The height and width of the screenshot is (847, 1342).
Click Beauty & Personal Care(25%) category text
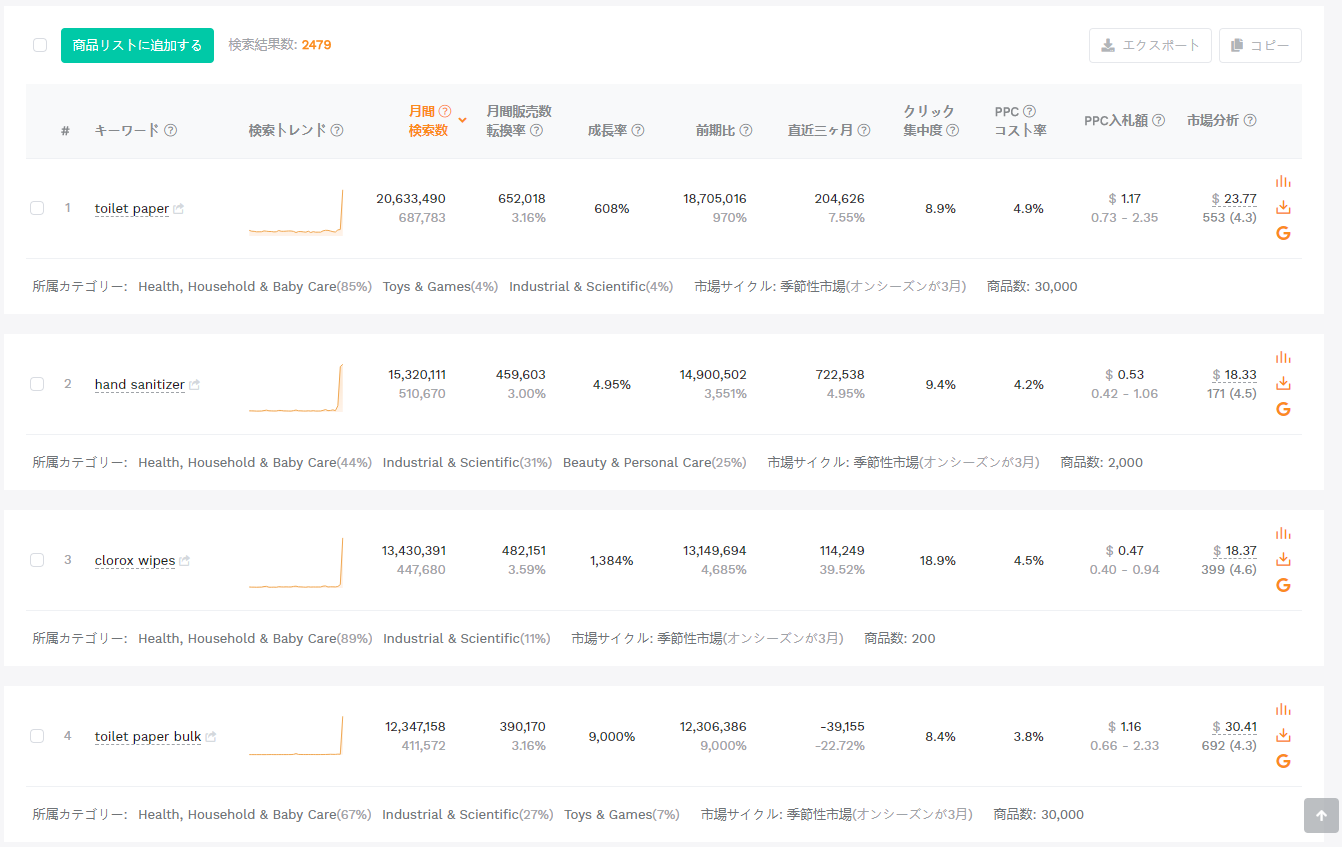click(x=654, y=463)
